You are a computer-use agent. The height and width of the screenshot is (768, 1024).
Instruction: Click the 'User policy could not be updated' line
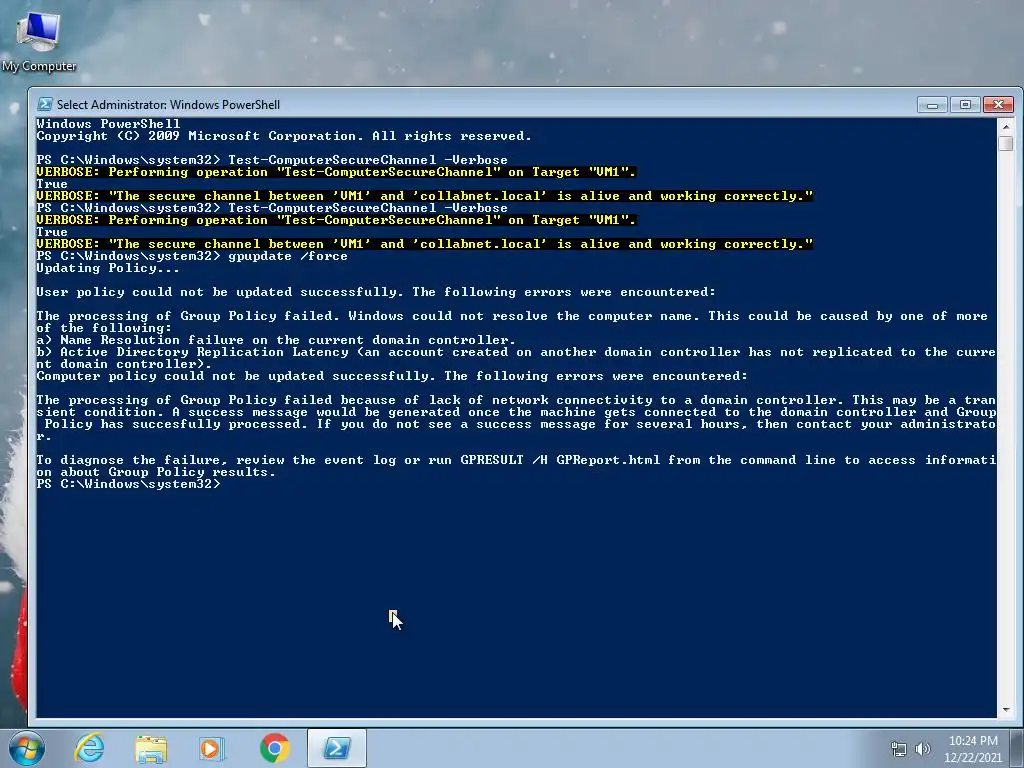[376, 292]
